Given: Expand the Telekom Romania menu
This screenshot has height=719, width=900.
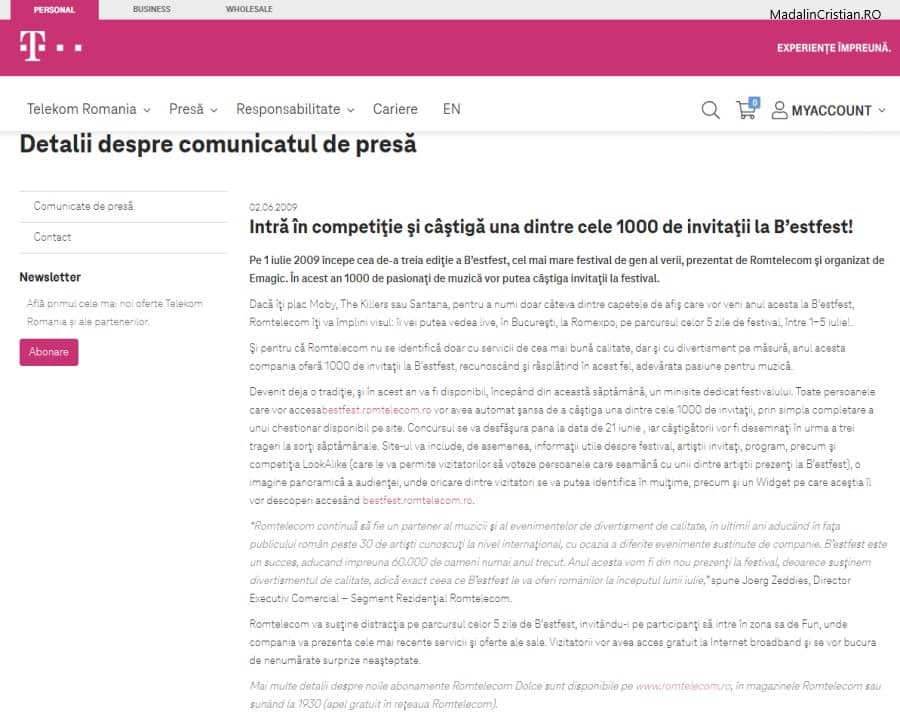Looking at the screenshot, I should [x=88, y=109].
